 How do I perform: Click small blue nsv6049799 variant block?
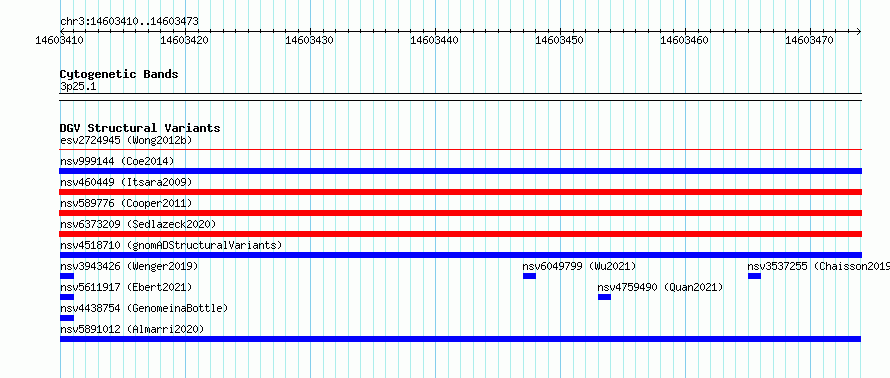coord(530,276)
